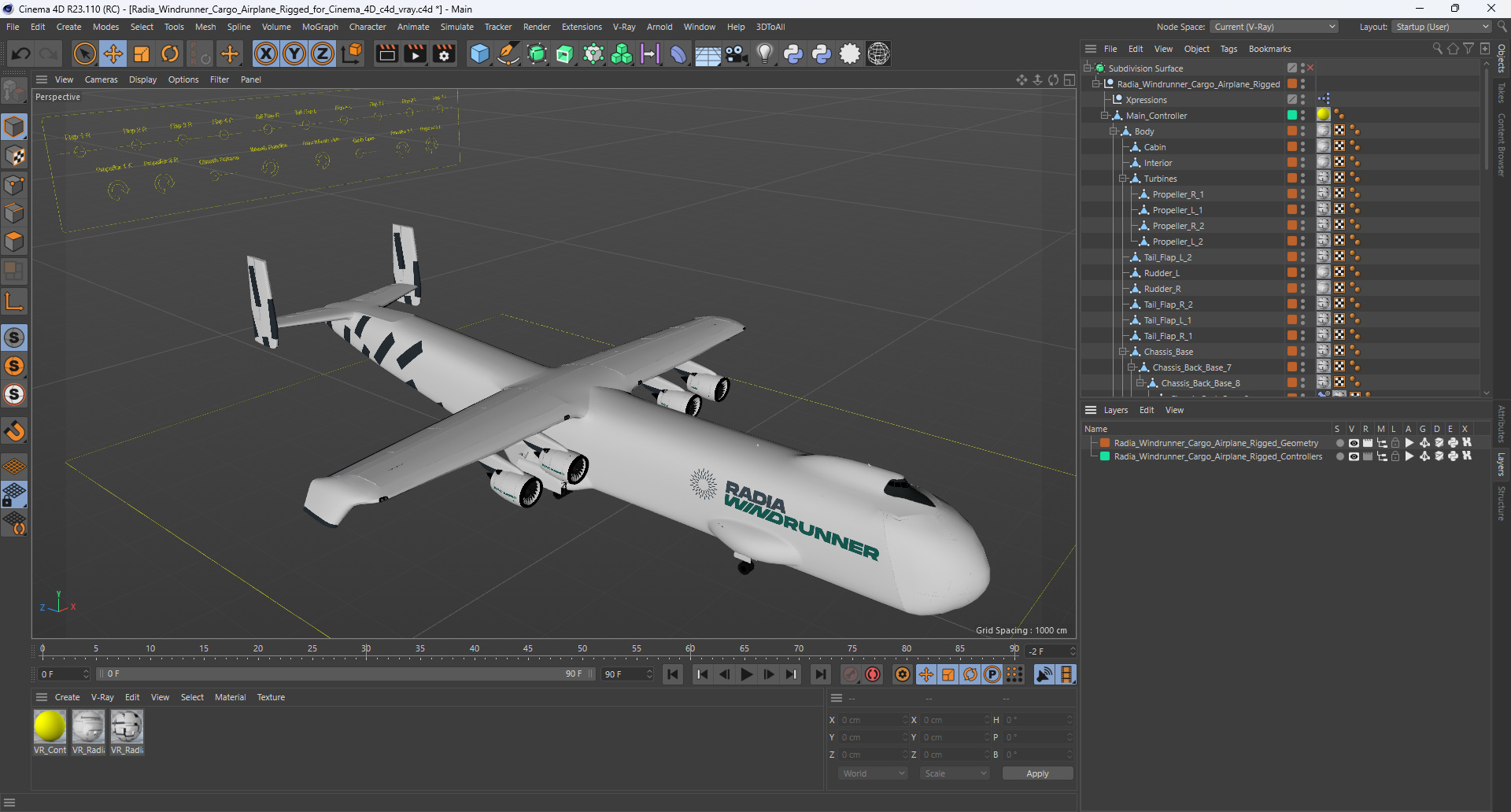Add a Light object bulb icon
The image size is (1511, 812).
pos(764,54)
